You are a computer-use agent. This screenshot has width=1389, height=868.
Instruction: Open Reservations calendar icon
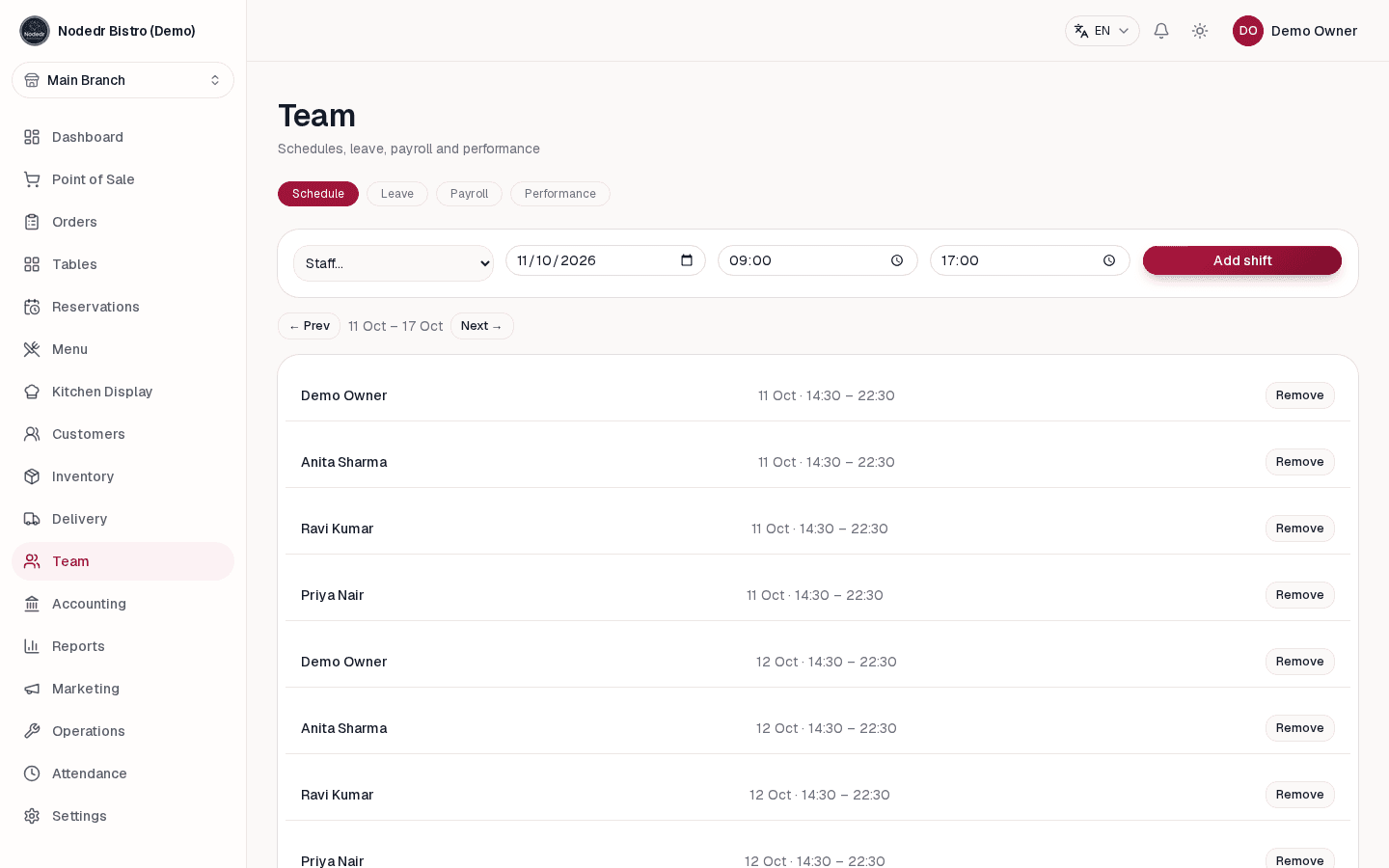tap(32, 307)
